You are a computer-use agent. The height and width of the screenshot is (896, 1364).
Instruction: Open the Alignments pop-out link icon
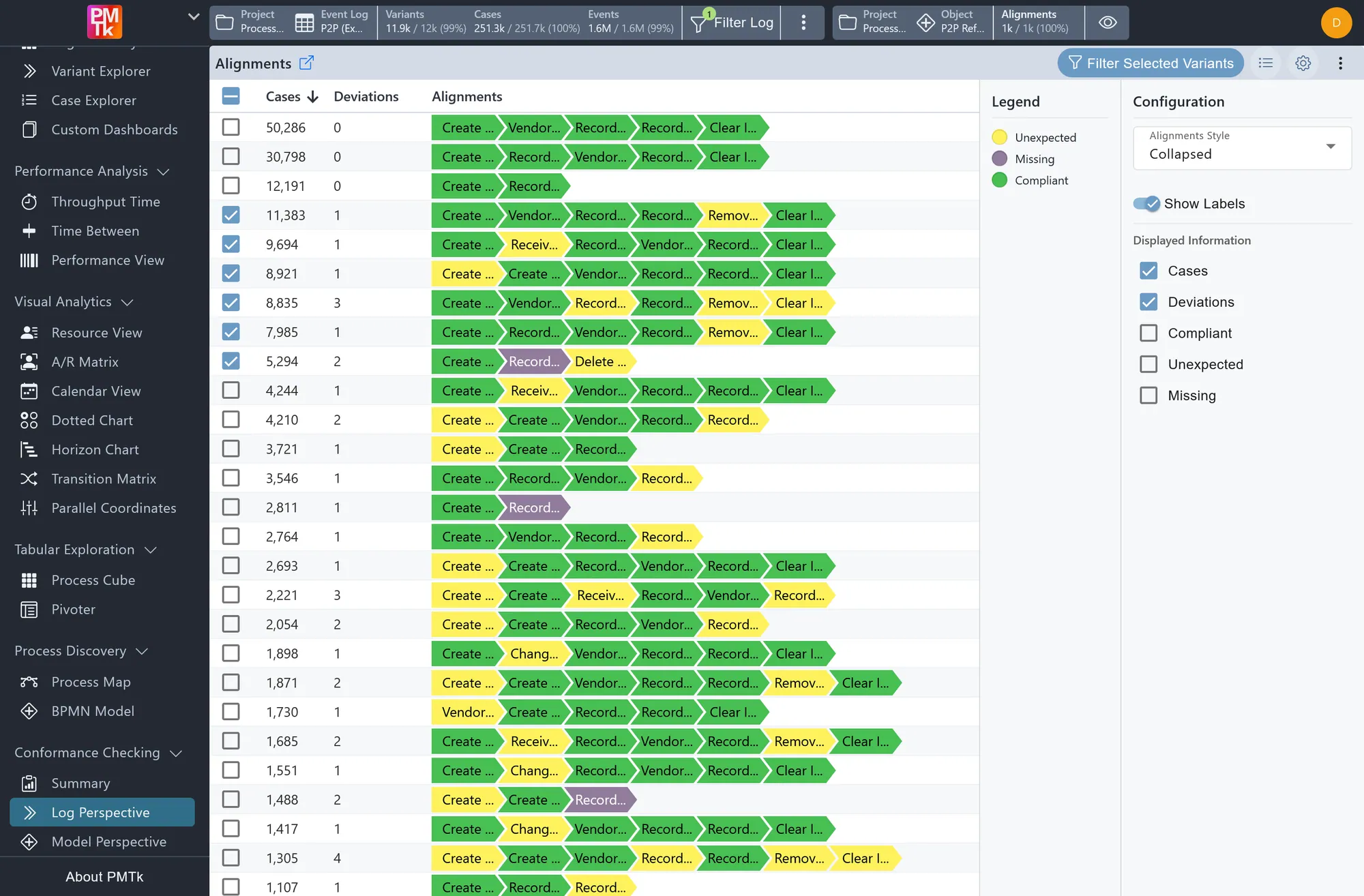pos(306,63)
